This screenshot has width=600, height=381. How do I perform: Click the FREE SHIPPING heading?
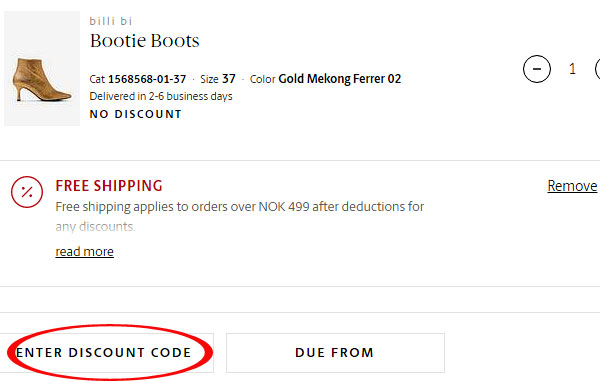[109, 186]
